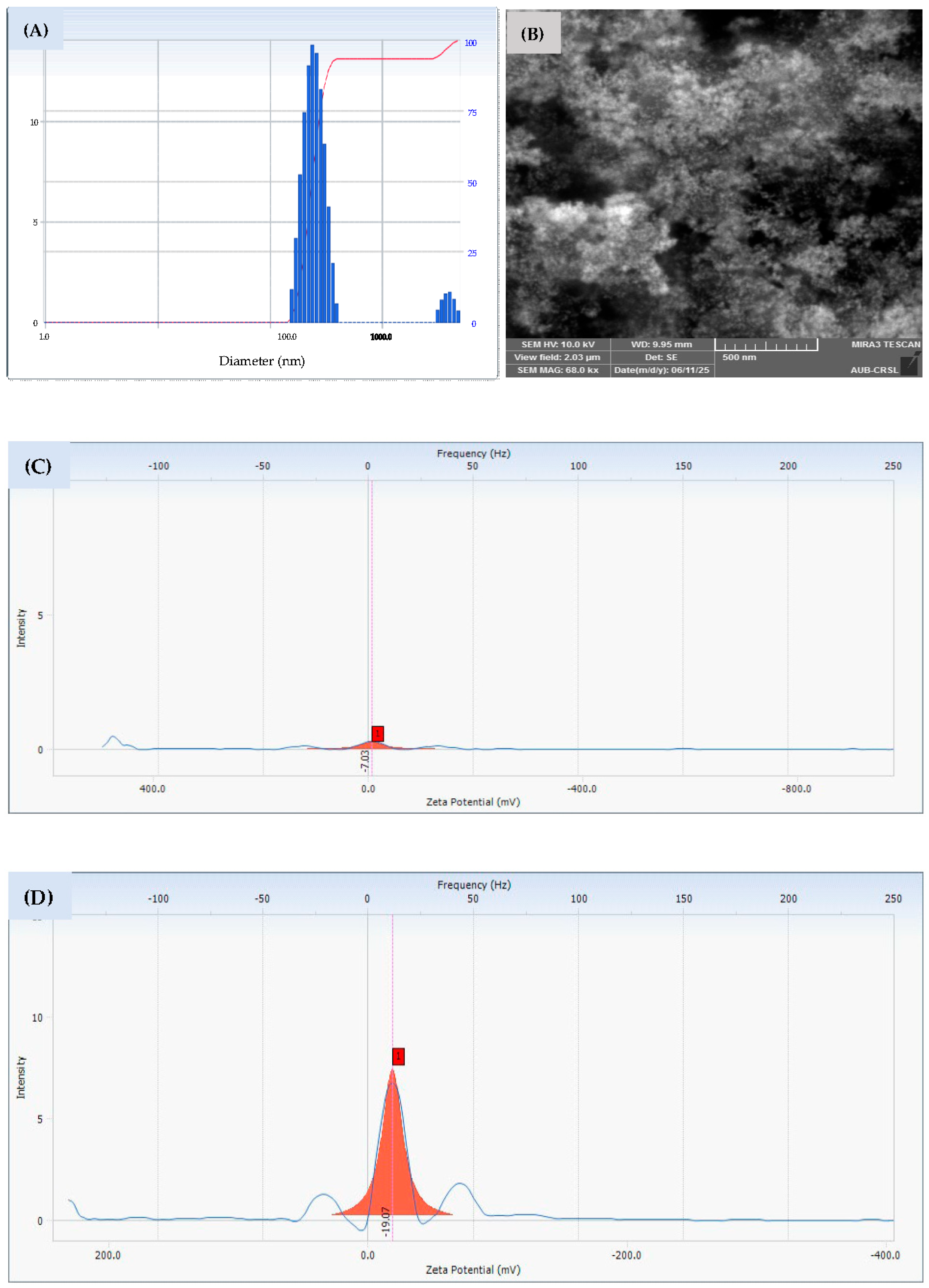The image size is (929, 1288).
Task: Click the -7.03 peak value label
Action: click(365, 761)
